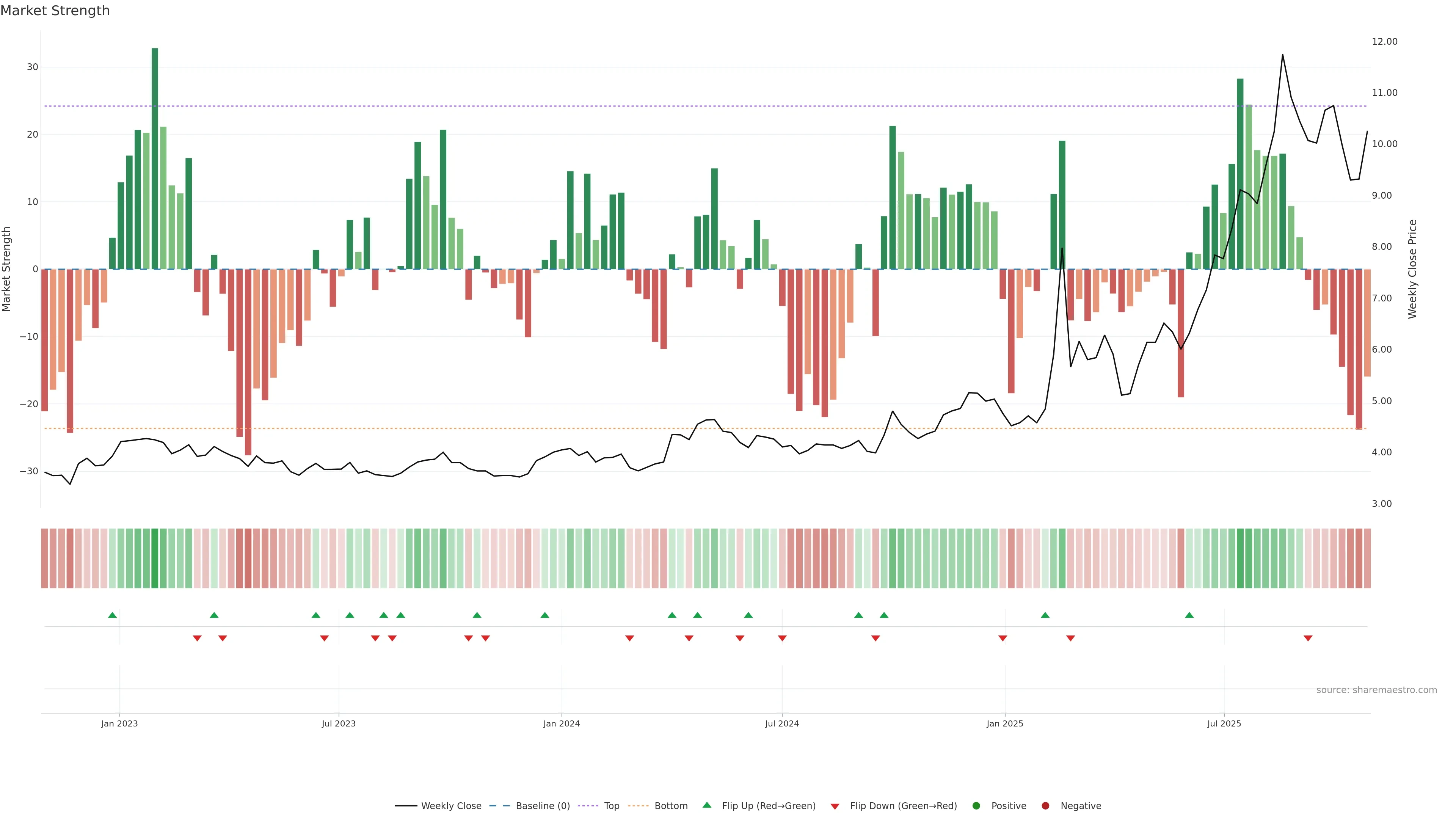Click the Weekly Close Price axis title
The height and width of the screenshot is (819, 1456).
click(x=1412, y=269)
